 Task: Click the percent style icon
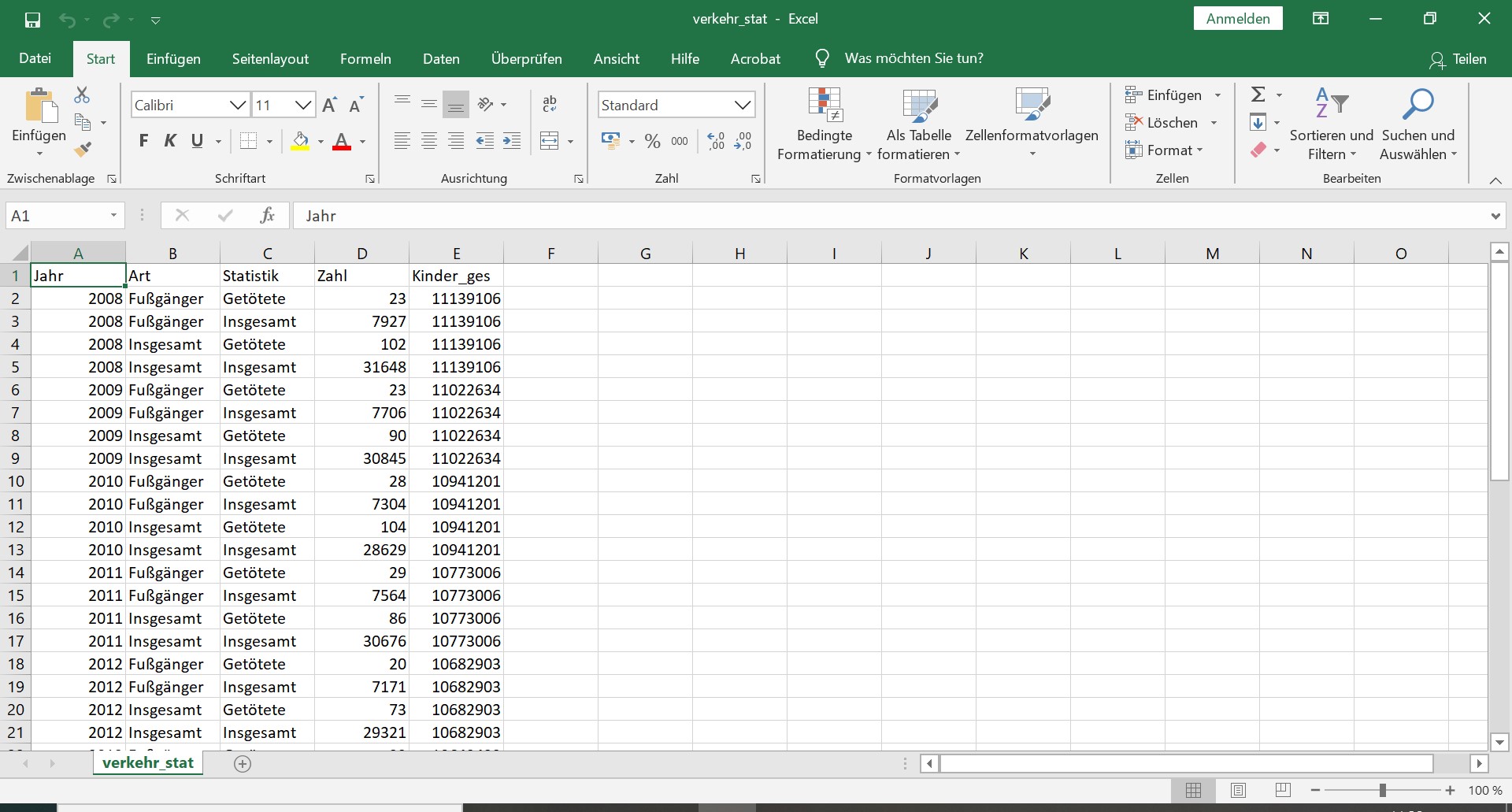652,142
